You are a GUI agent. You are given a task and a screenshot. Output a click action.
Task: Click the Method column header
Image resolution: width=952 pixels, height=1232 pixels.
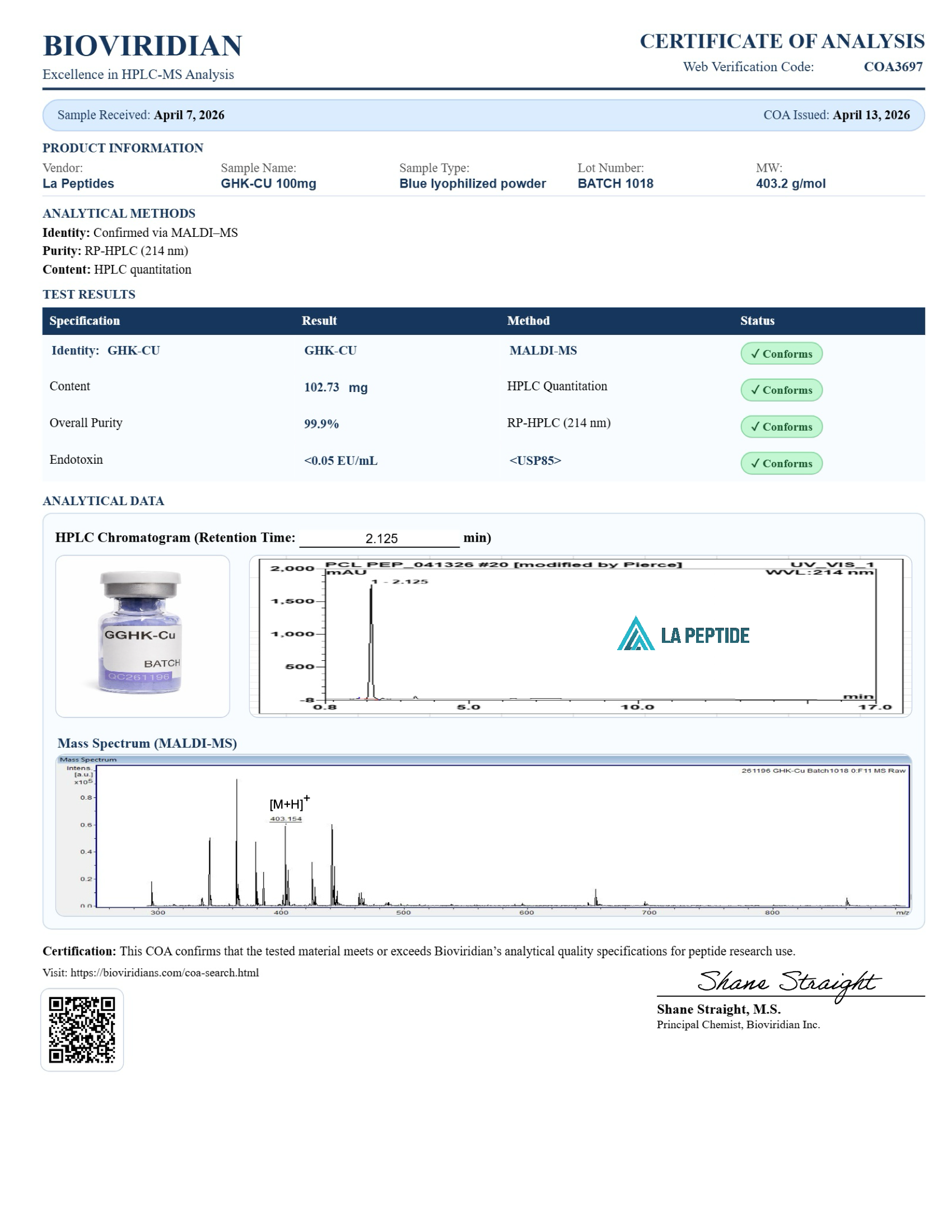click(528, 320)
